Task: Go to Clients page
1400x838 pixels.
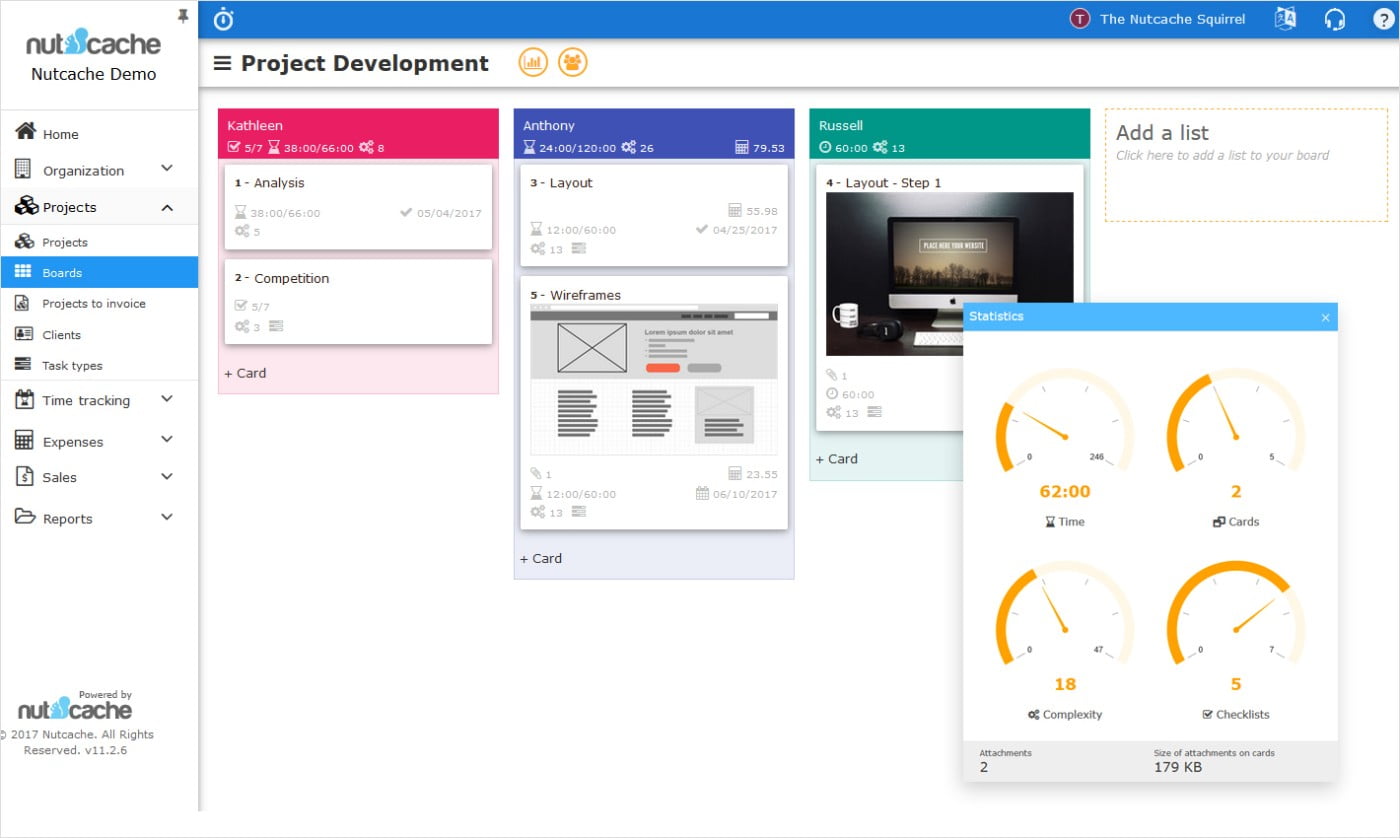Action: click(61, 335)
